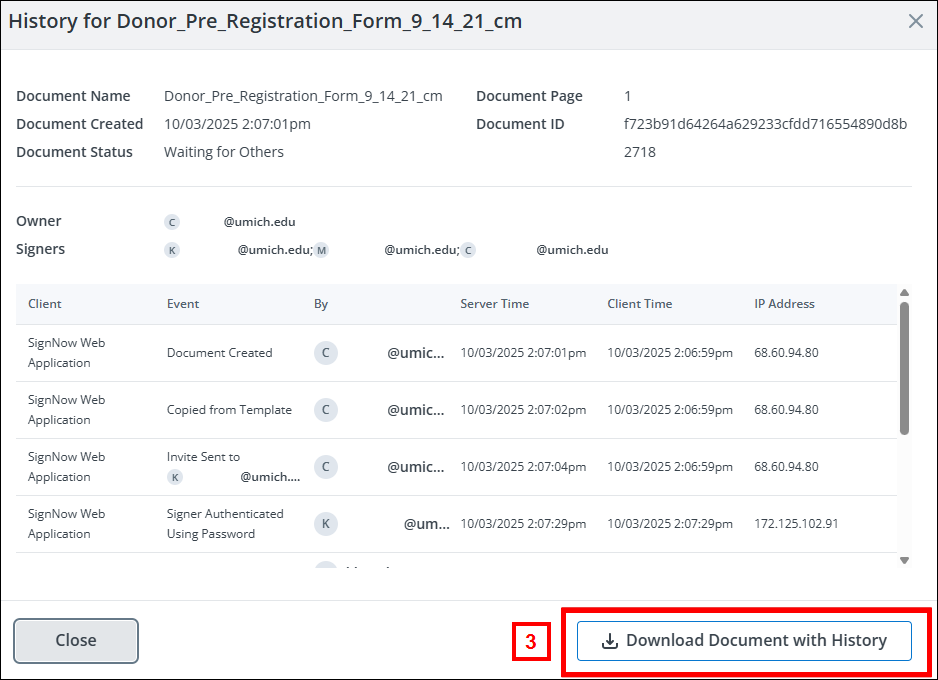This screenshot has height=680, width=938.
Task: Click the IP Address column header
Action: tap(784, 304)
